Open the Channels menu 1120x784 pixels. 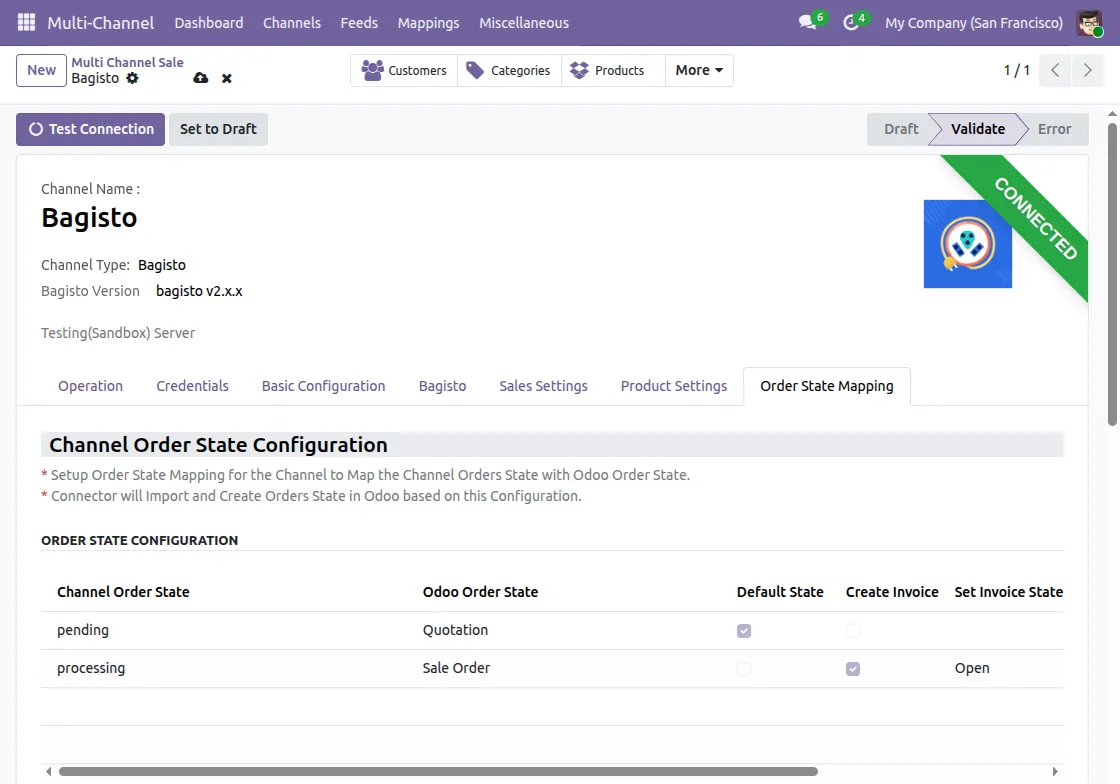pyautogui.click(x=291, y=23)
